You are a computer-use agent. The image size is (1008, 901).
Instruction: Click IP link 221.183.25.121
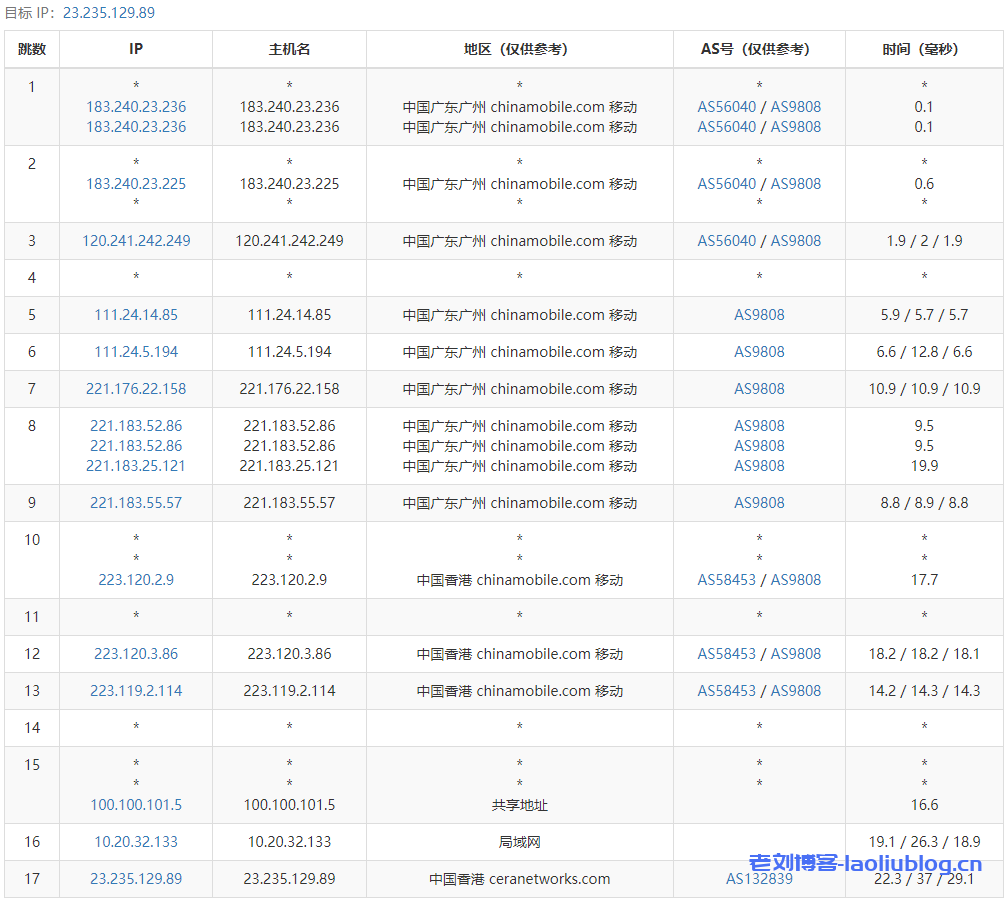(x=136, y=466)
